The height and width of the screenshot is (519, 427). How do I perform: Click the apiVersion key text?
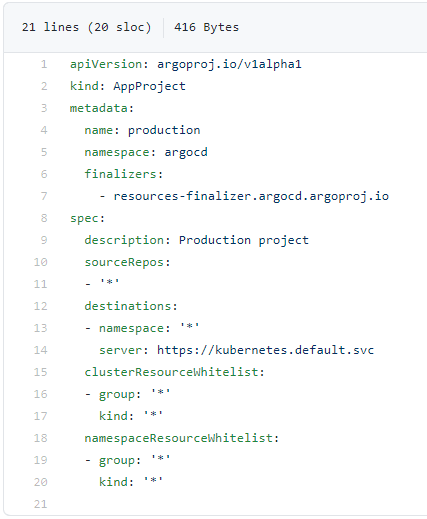(x=106, y=64)
